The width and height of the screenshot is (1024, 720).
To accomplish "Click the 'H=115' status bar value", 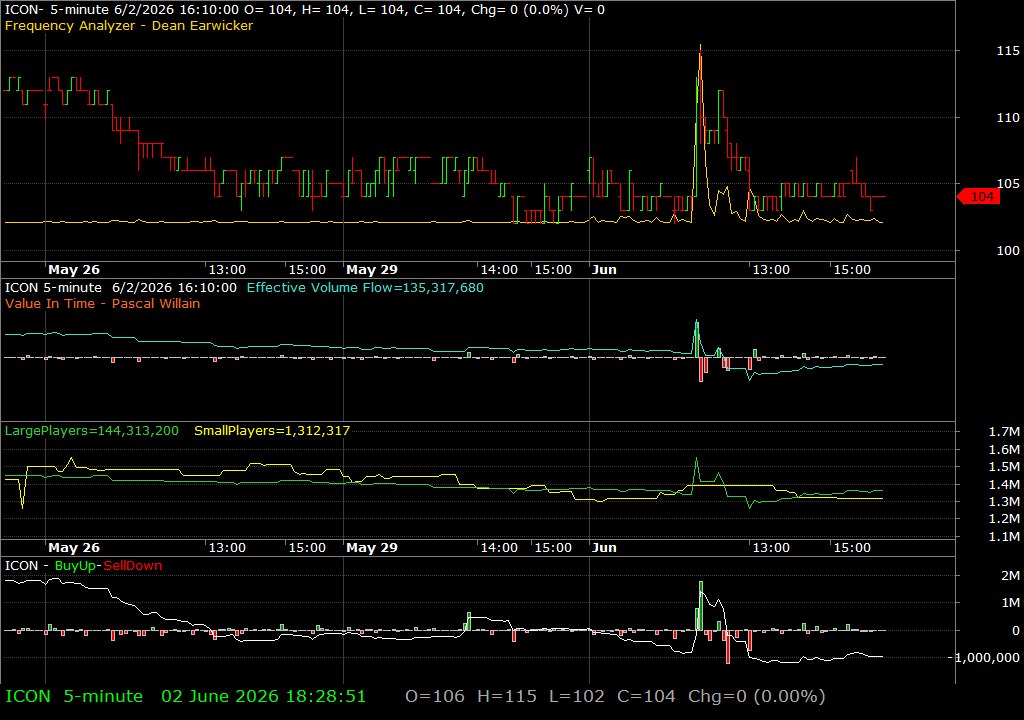I will point(507,696).
